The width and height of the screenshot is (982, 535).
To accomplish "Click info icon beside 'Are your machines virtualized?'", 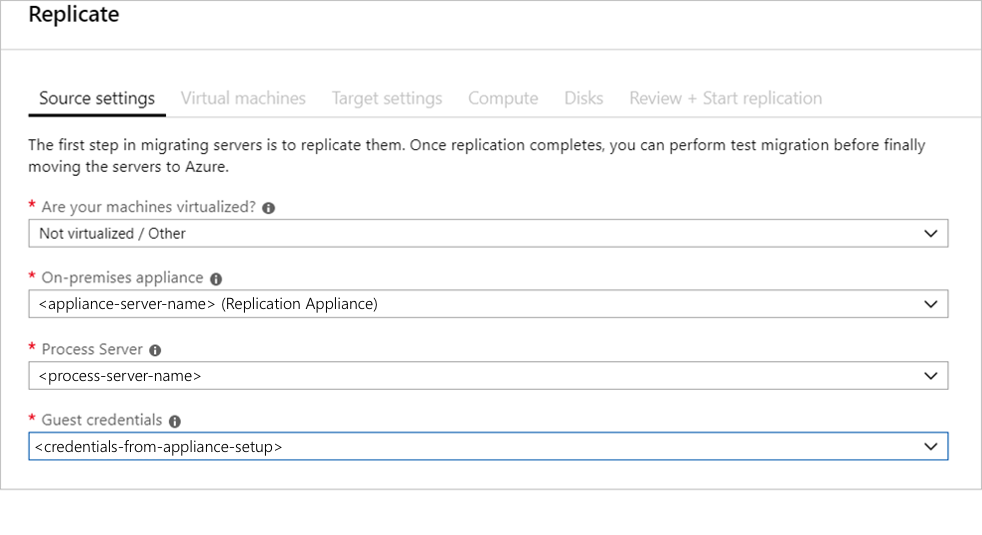I will [x=269, y=208].
